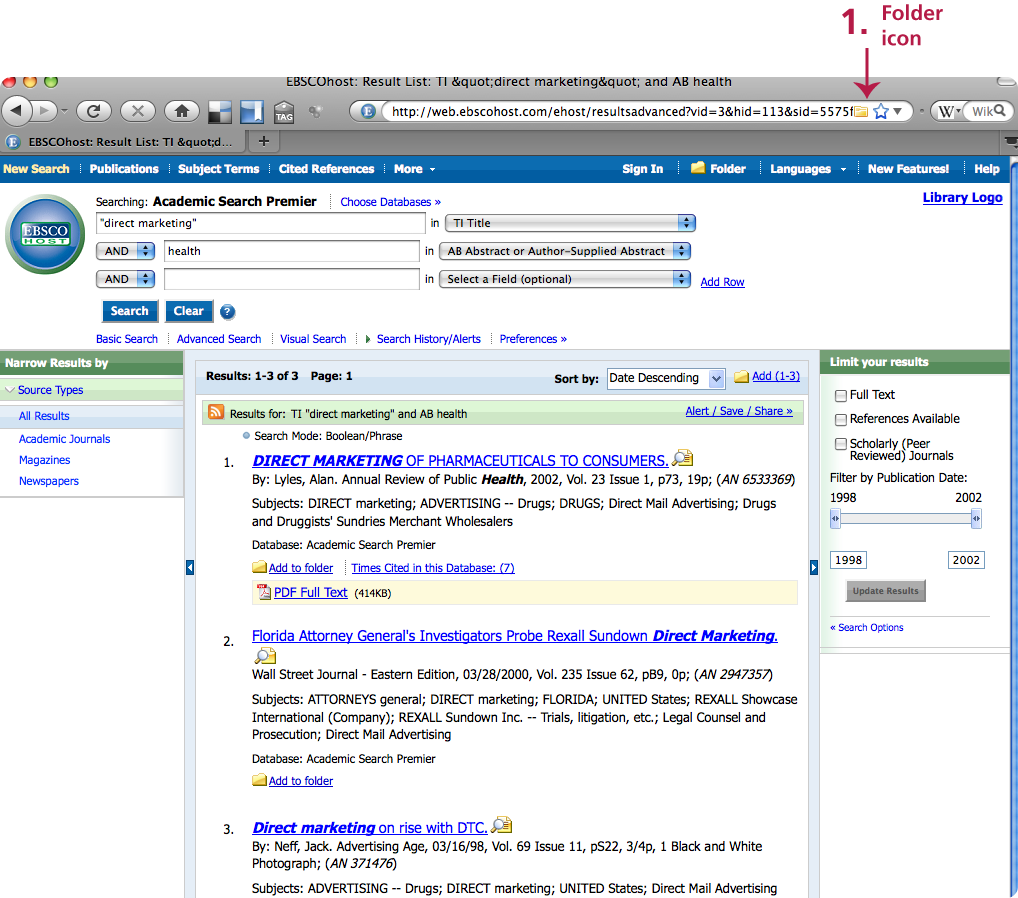This screenshot has width=1018, height=898.
Task: Click the folder icon under result 1
Action: point(259,567)
